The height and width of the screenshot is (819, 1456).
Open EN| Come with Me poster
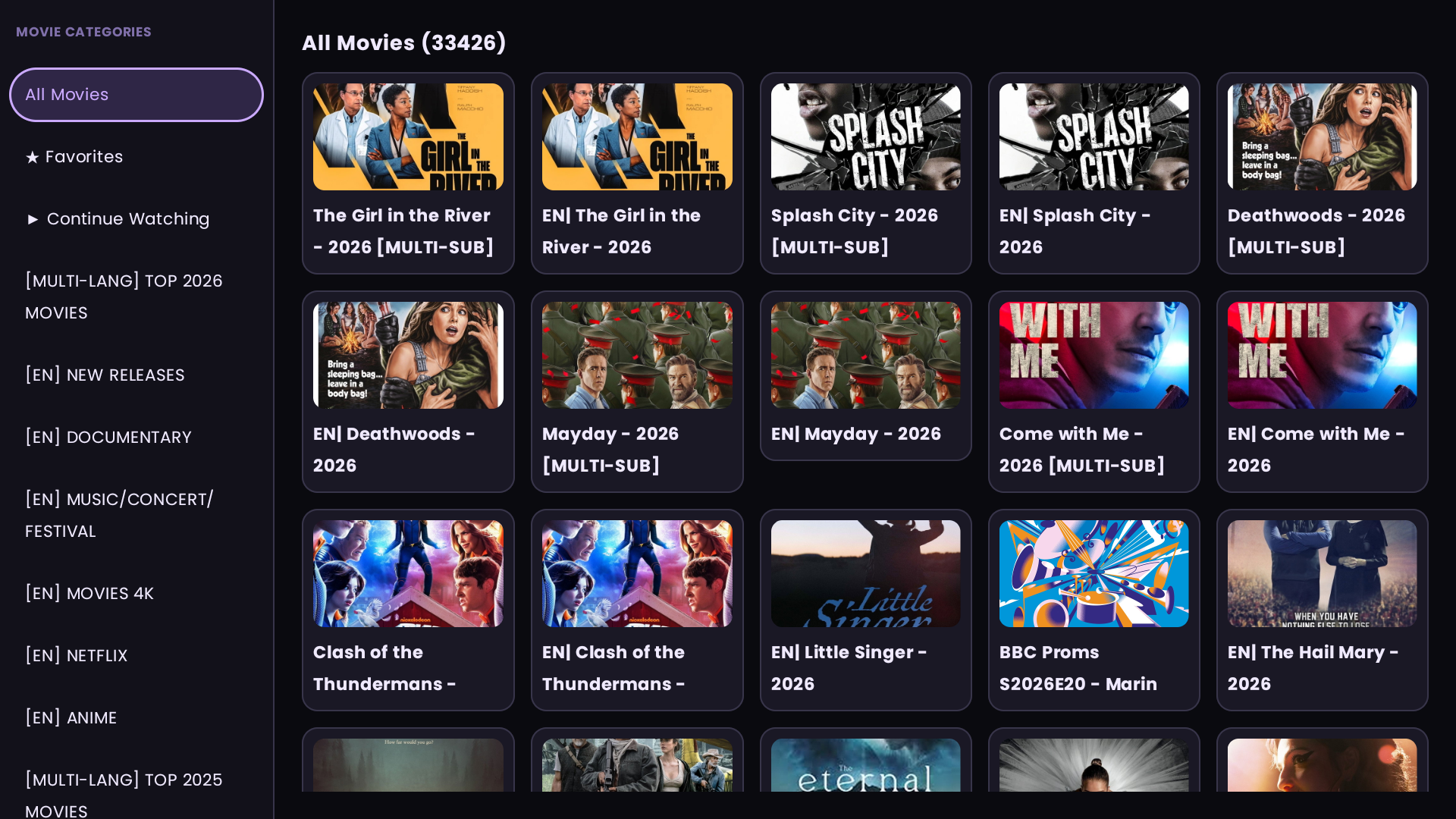pyautogui.click(x=1322, y=355)
